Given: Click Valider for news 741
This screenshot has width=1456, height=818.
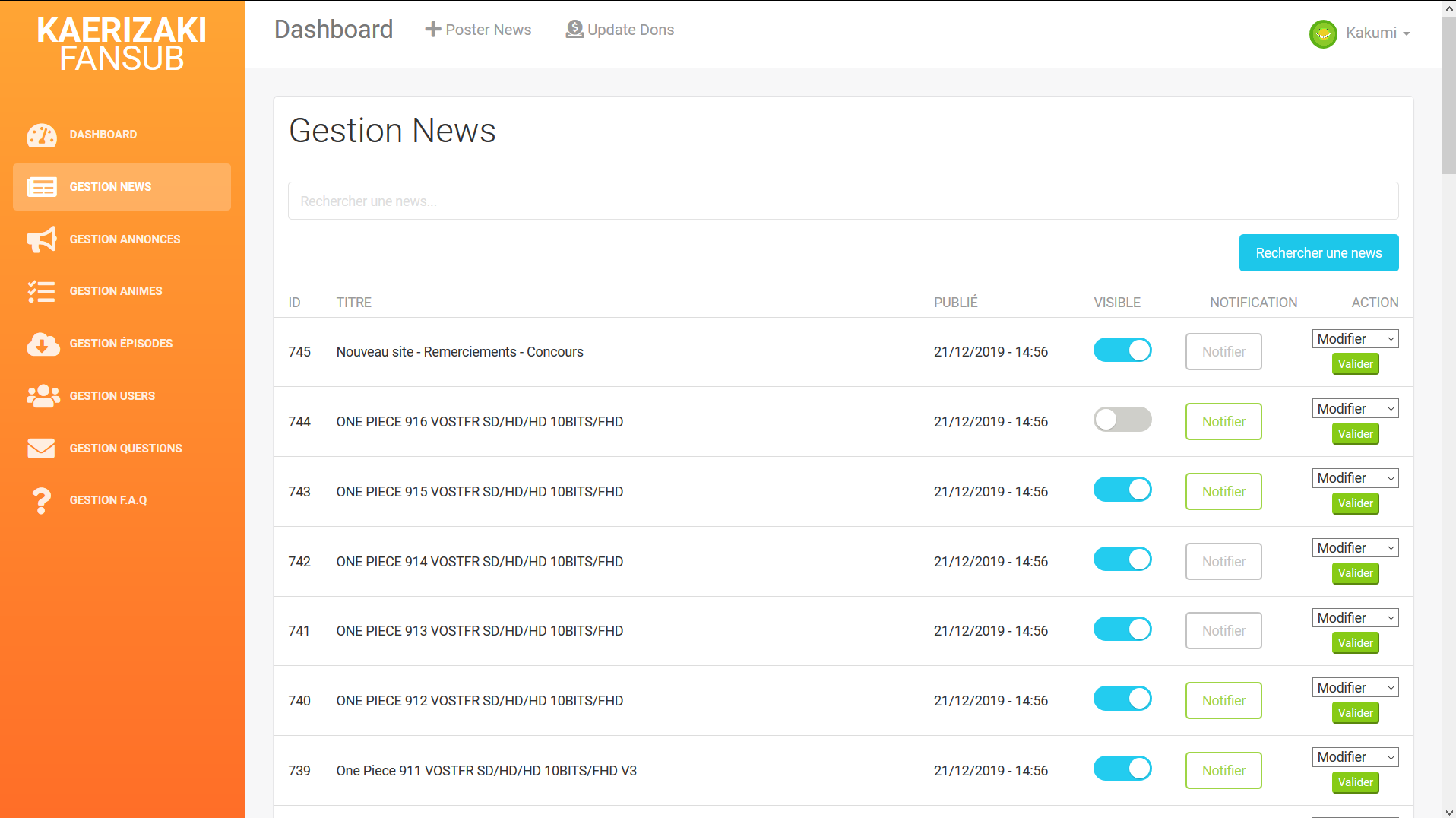Looking at the screenshot, I should point(1355,643).
